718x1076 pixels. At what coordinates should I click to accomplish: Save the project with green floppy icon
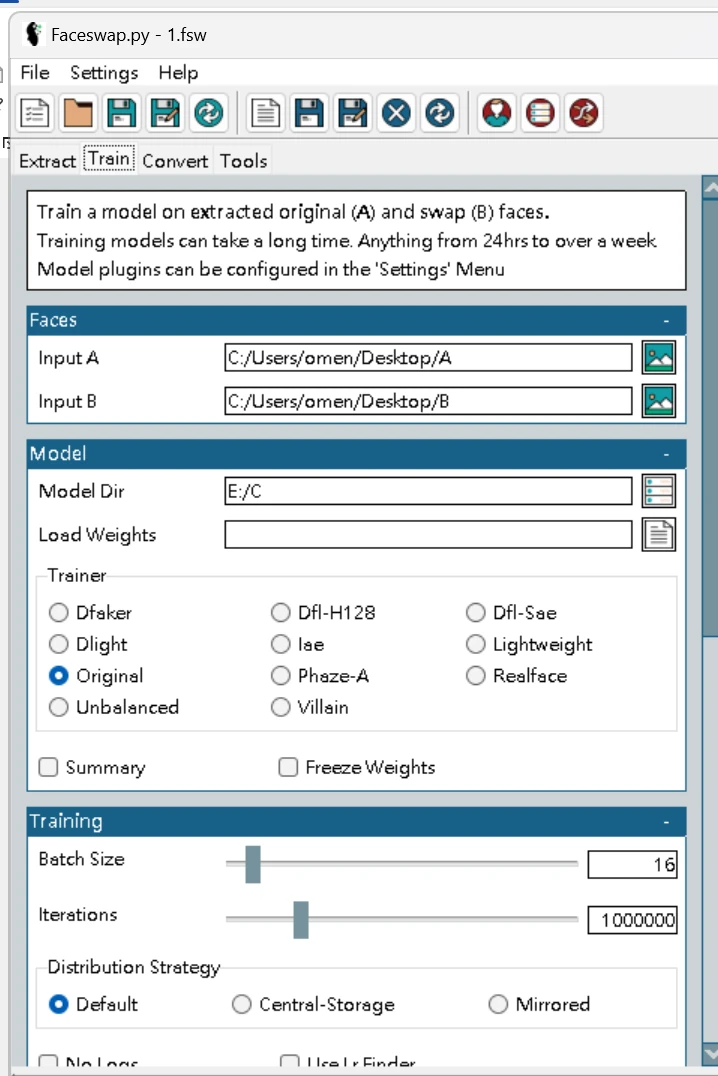point(122,113)
